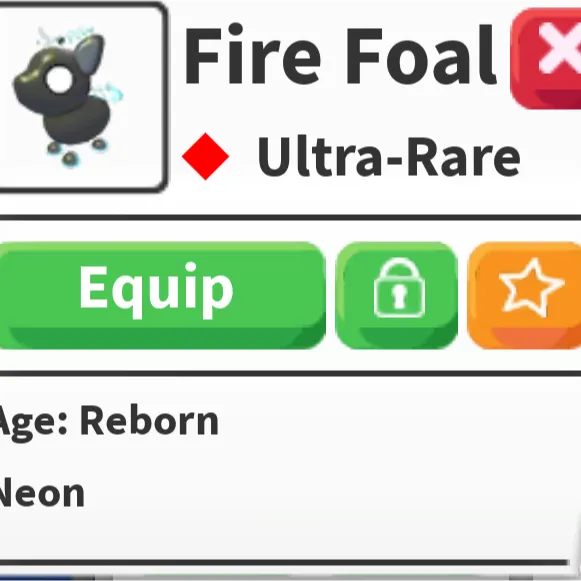The width and height of the screenshot is (581, 581).
Task: Click the white star outline icon
Action: [x=532, y=287]
